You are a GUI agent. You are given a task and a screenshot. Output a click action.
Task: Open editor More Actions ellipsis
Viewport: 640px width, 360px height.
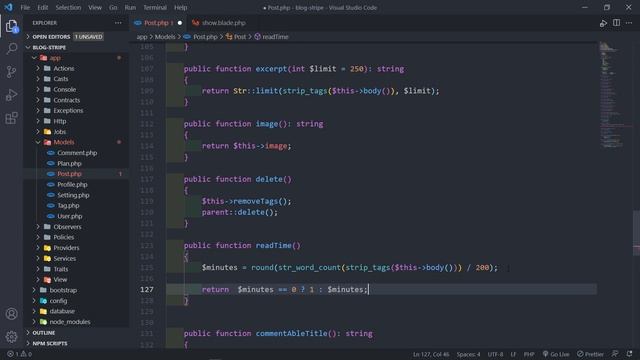tap(629, 23)
